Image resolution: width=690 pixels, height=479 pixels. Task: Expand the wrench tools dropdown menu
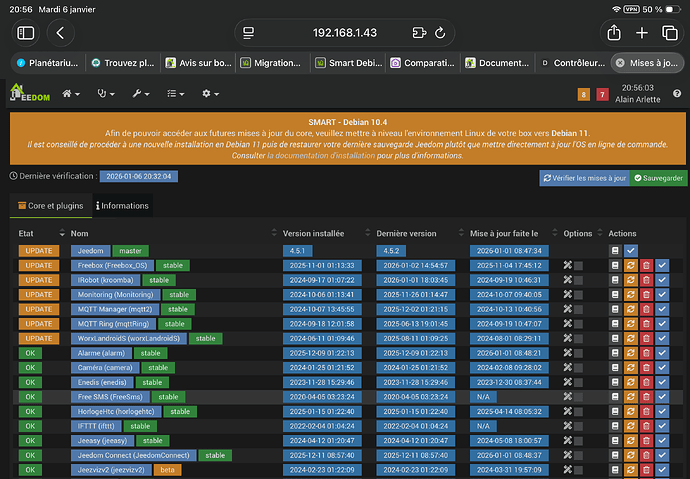(x=140, y=93)
